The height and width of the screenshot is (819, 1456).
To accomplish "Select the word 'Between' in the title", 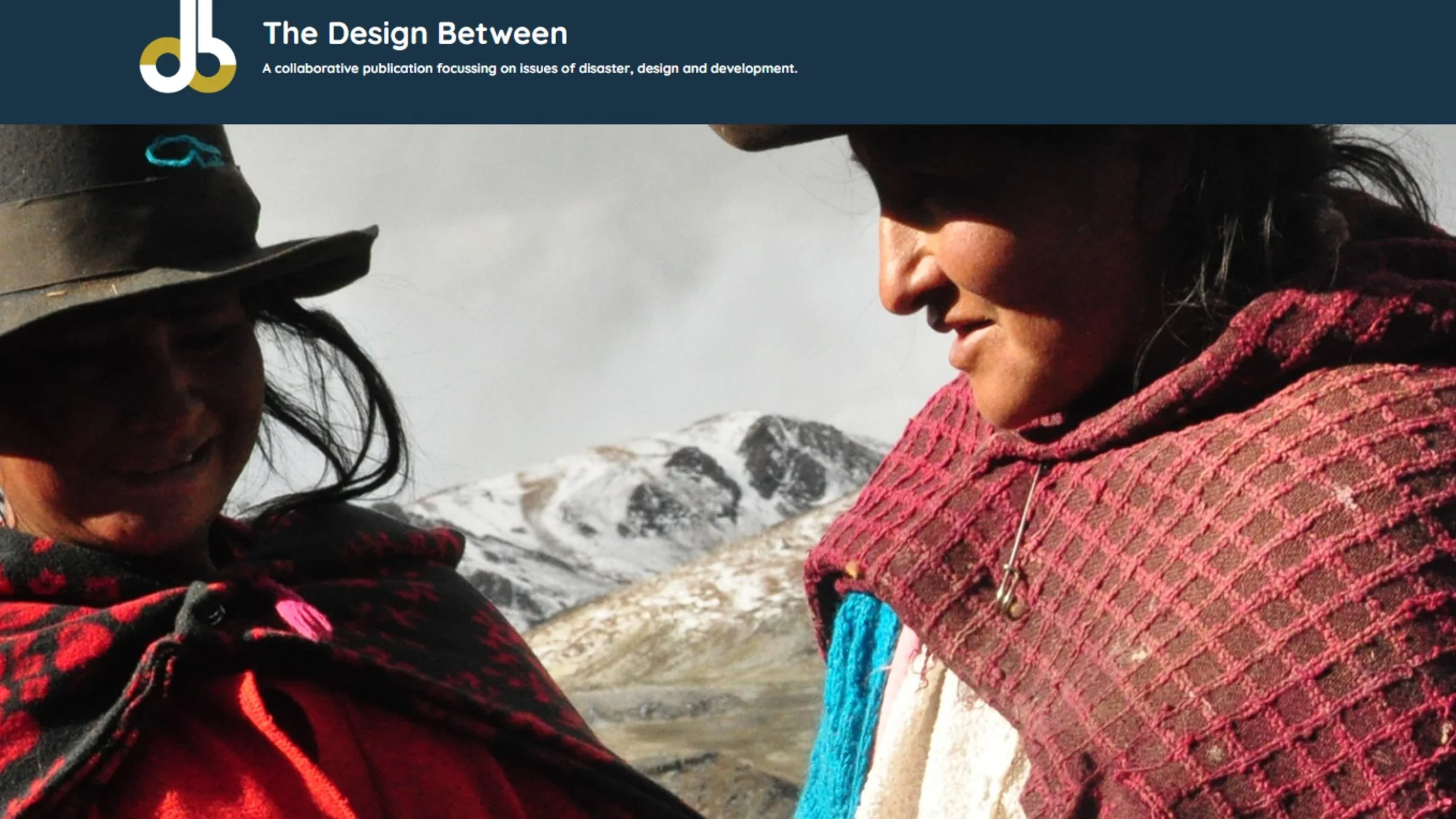I will [x=502, y=33].
